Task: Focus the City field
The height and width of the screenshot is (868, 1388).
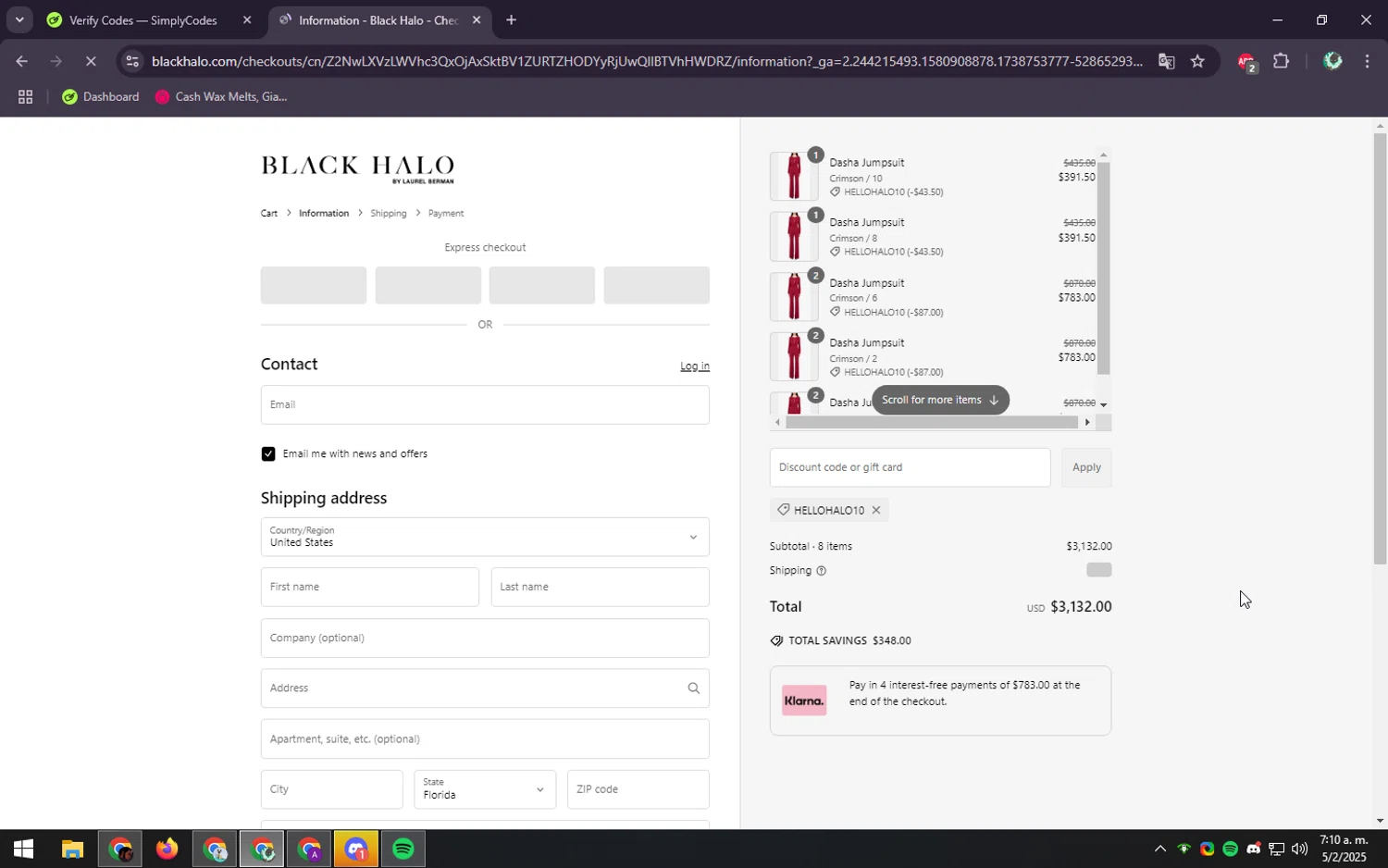Action: (332, 789)
